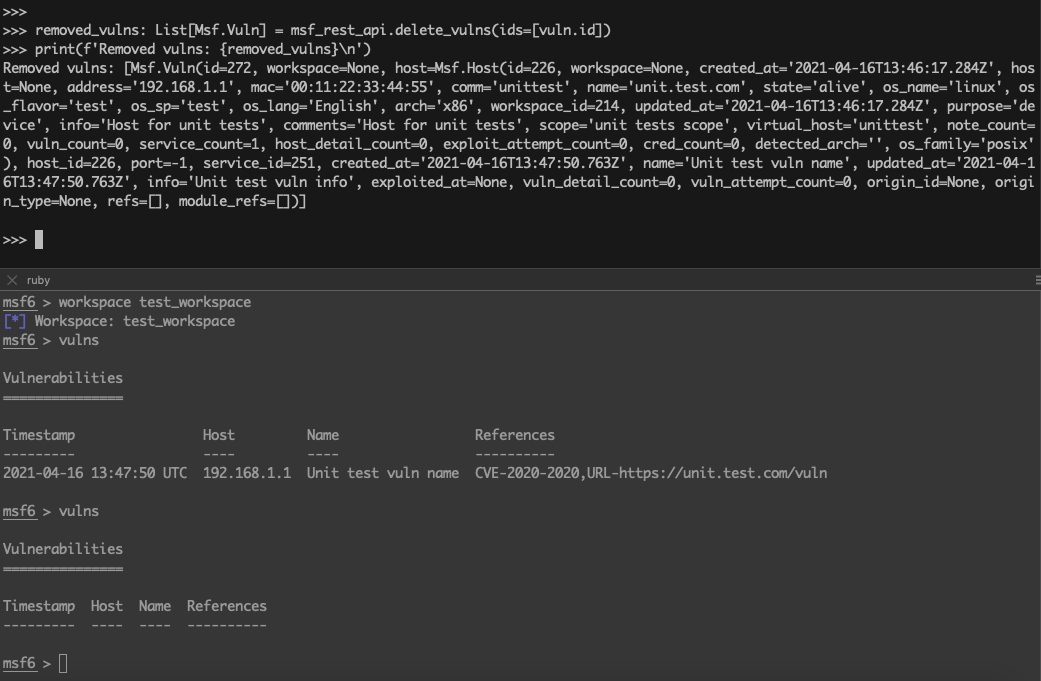The height and width of the screenshot is (681, 1041).
Task: Click the 'Unit test vuln name' table entry
Action: coord(382,473)
